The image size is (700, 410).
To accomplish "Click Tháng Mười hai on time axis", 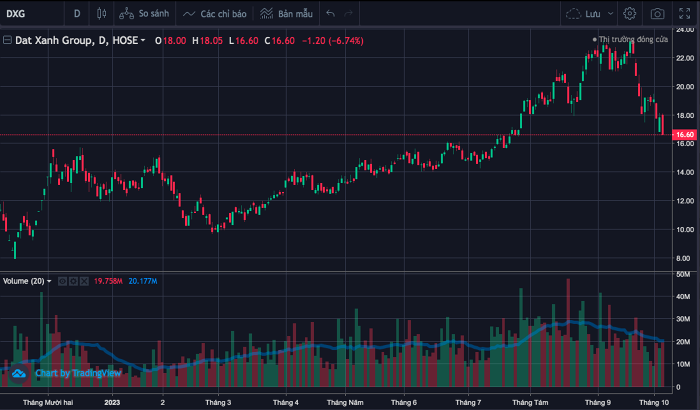I will [x=48, y=402].
